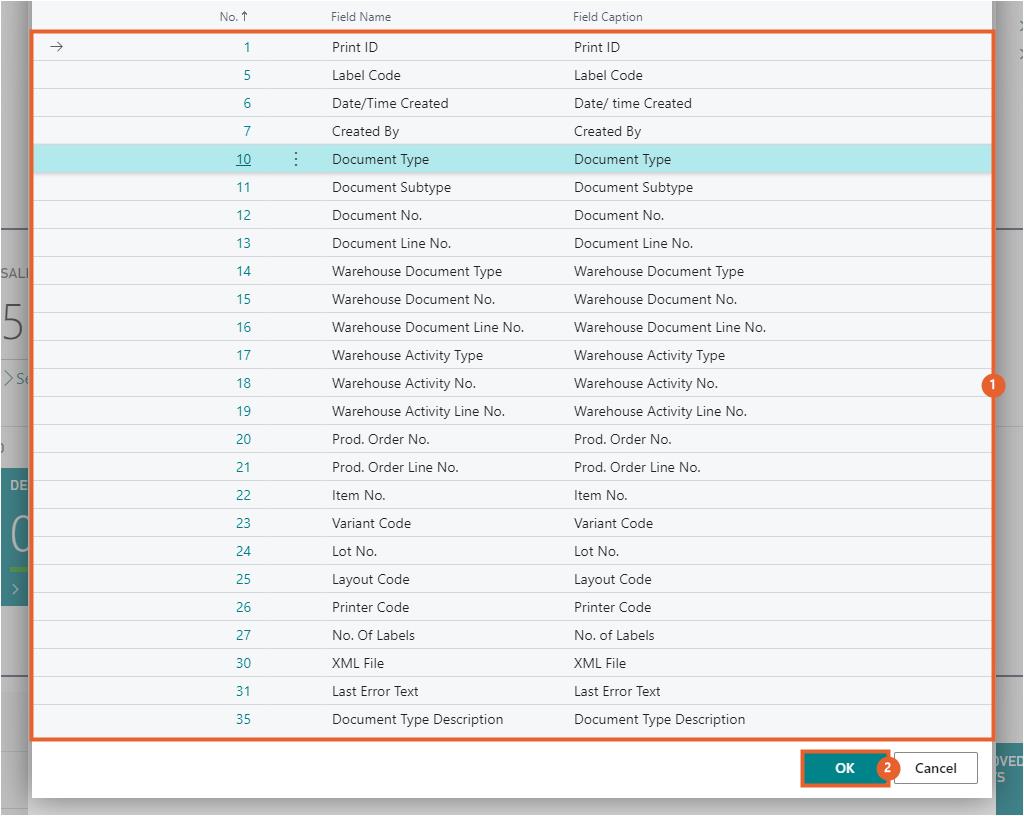Select field number 1 Print ID

tap(246, 47)
